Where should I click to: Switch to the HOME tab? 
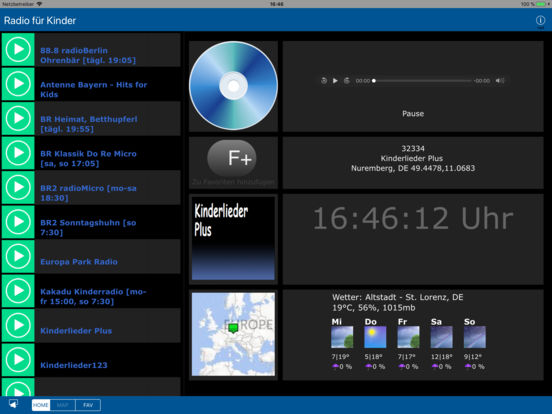click(x=41, y=405)
